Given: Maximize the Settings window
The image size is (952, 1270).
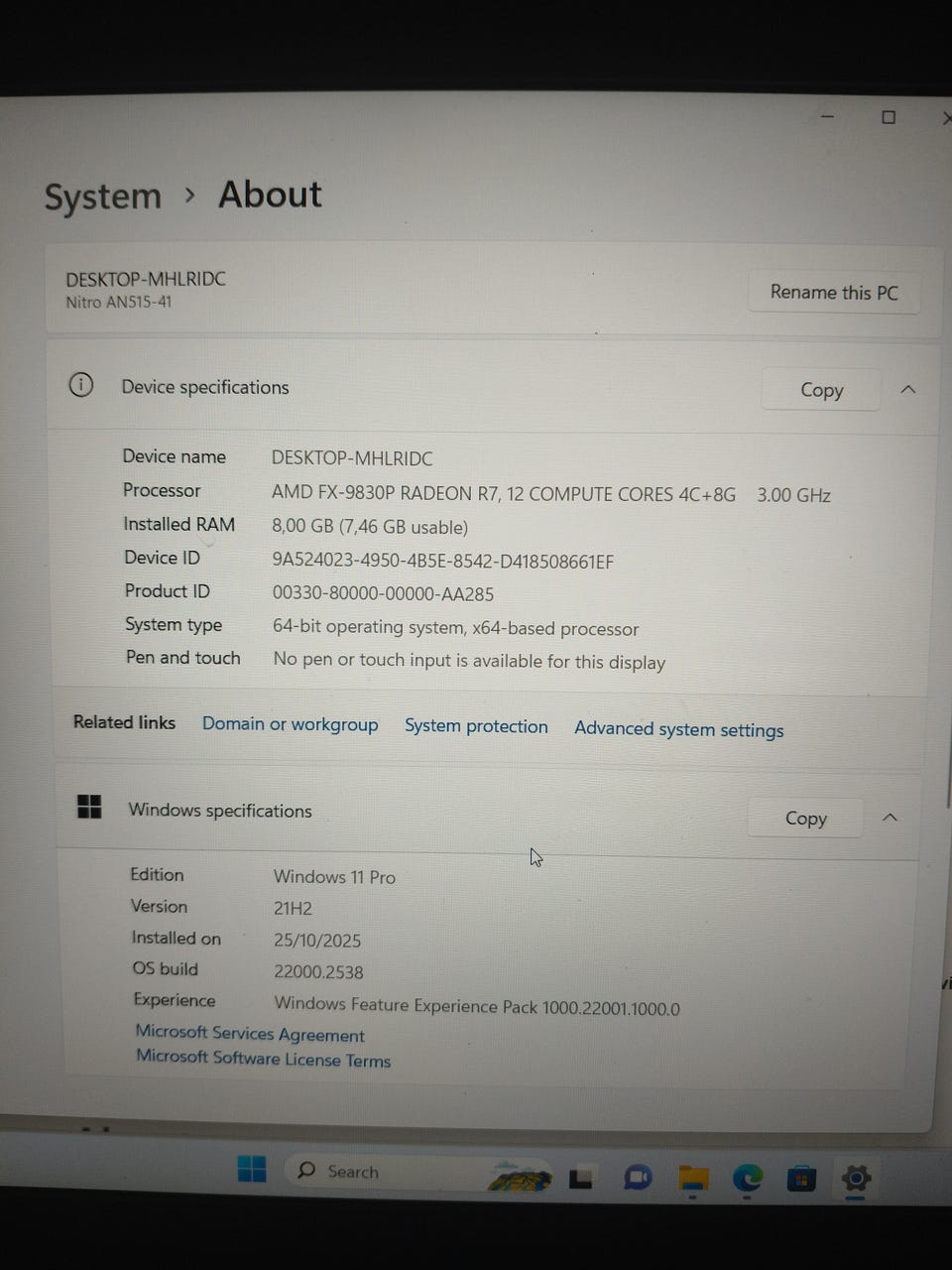Looking at the screenshot, I should point(889,117).
